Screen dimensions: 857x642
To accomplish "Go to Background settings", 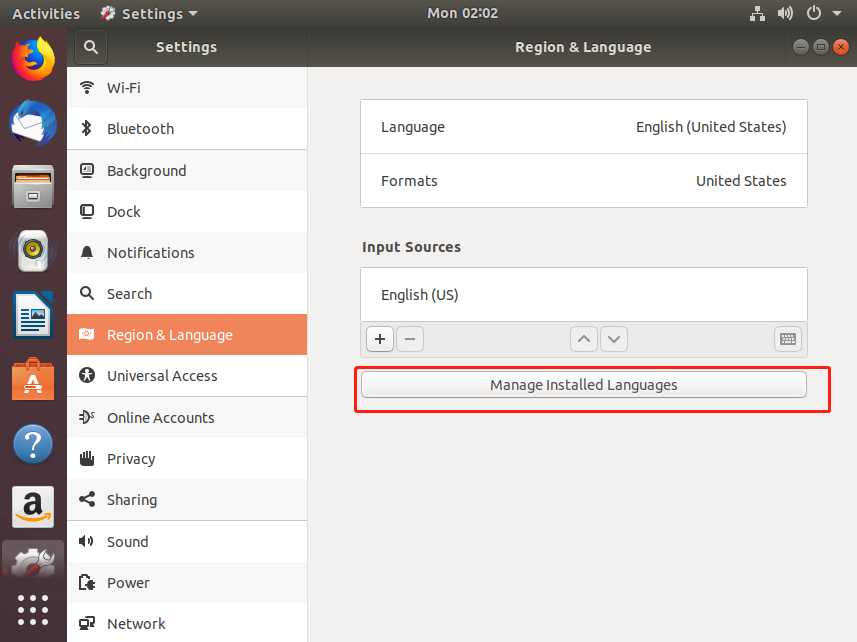I will coord(187,170).
